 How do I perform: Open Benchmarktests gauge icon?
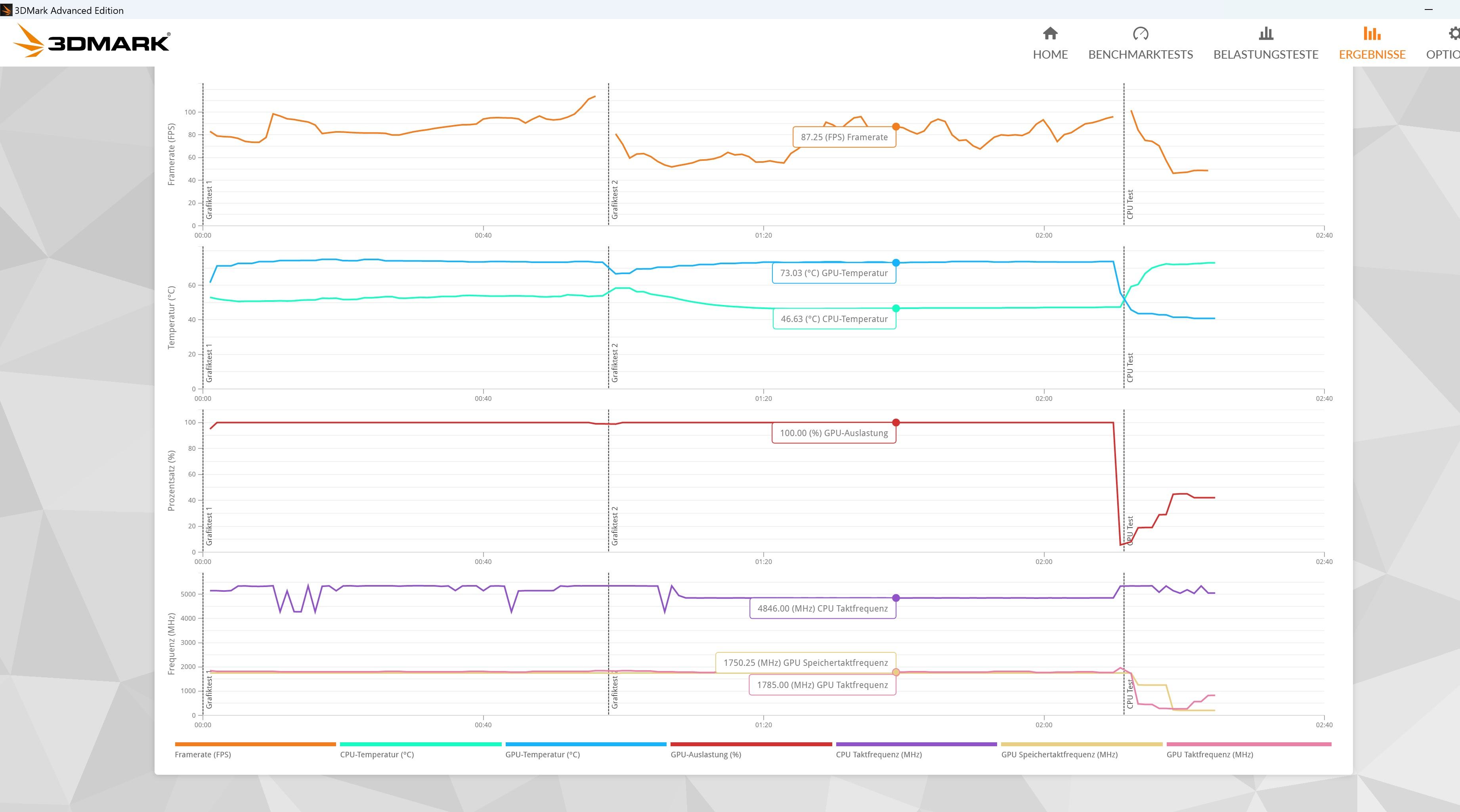pos(1140,33)
